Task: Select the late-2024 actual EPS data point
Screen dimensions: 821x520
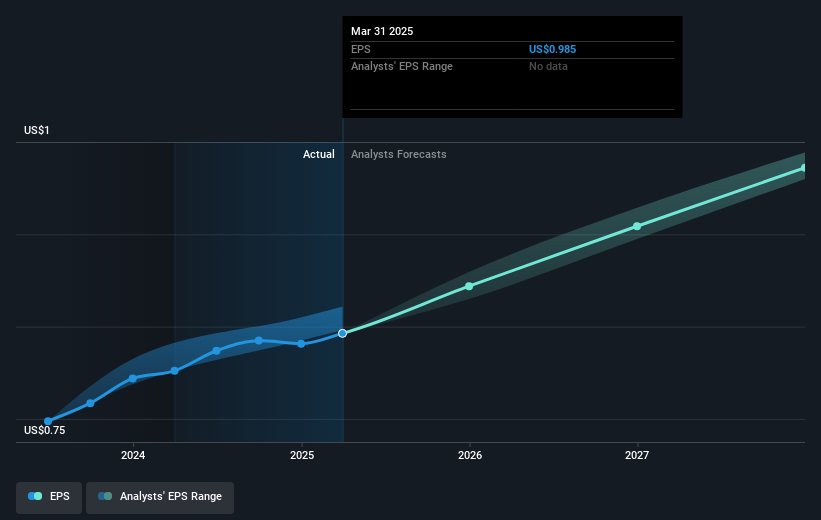Action: pos(259,340)
